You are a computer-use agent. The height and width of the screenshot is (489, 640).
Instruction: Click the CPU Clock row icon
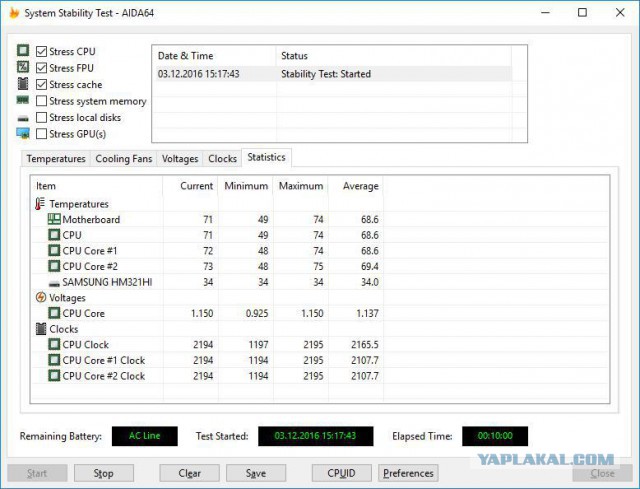54,345
